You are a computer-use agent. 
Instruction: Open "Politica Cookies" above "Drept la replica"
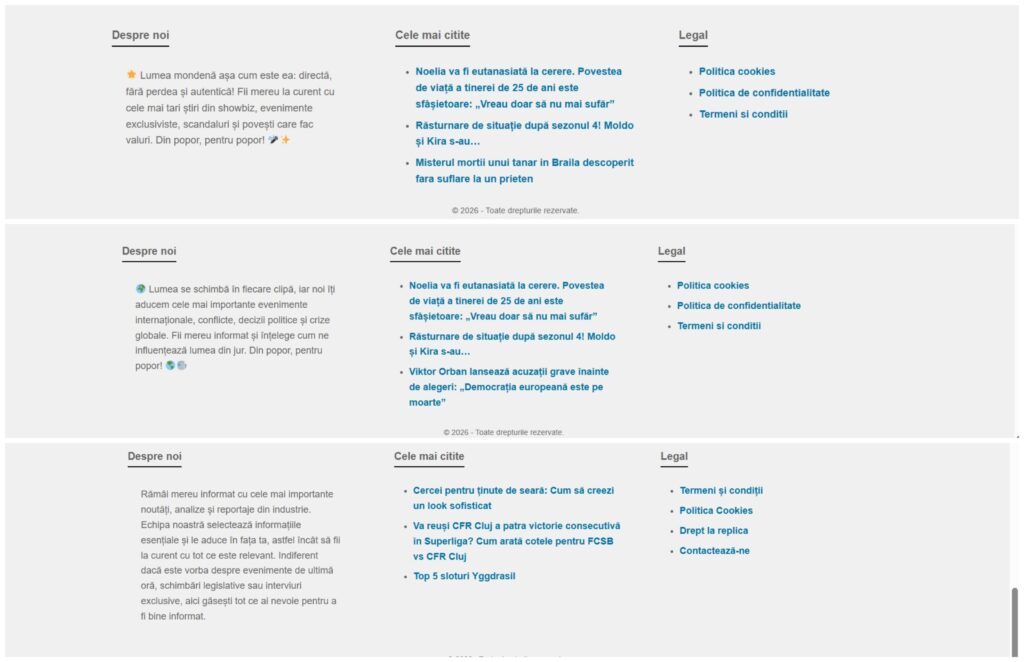(x=716, y=511)
